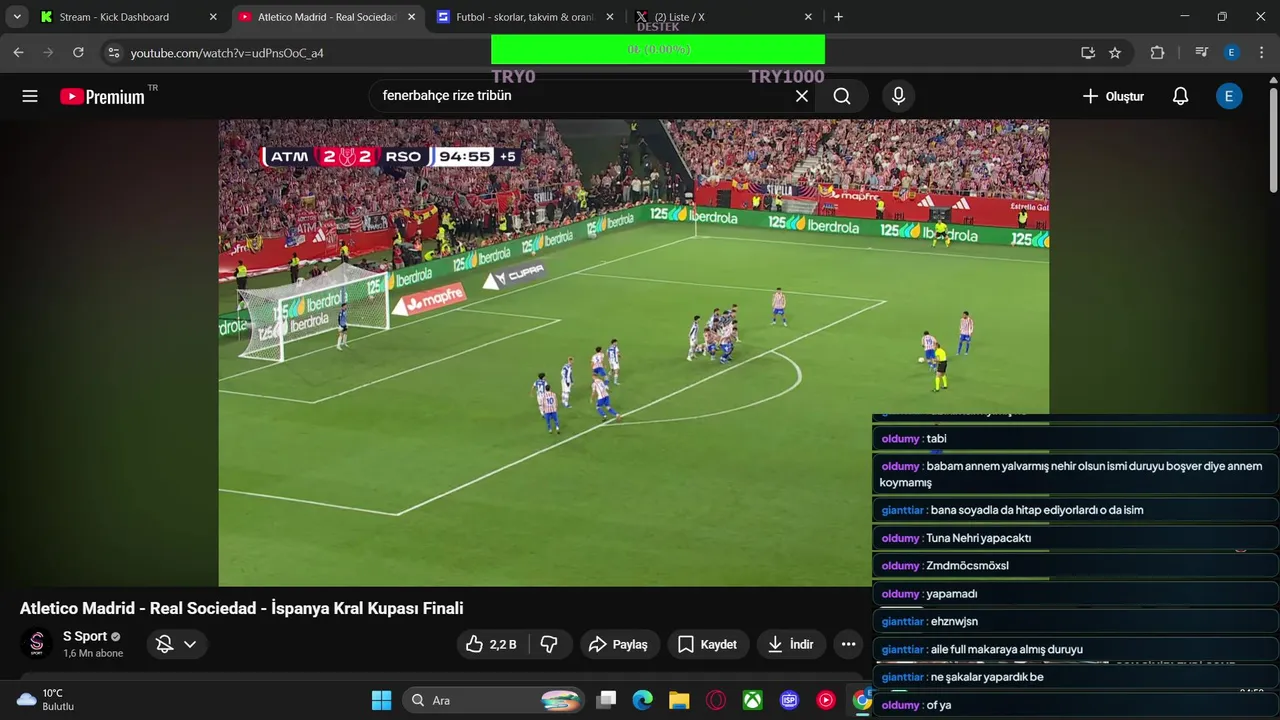
Task: Dislike the video with thumbs down
Action: point(549,644)
